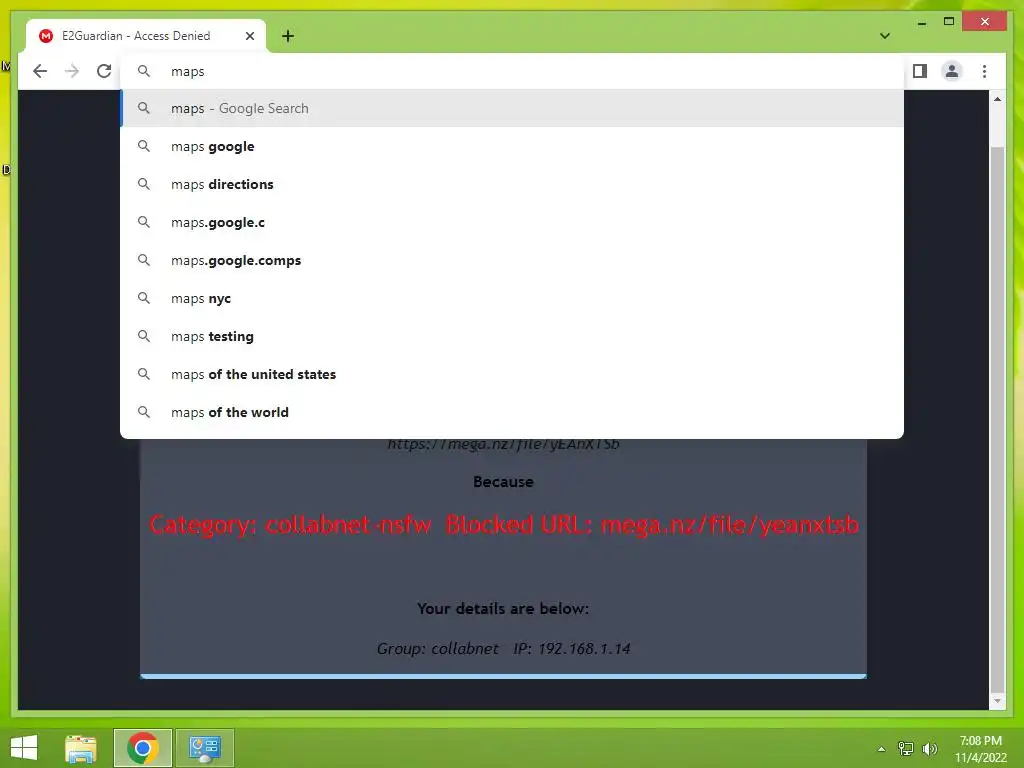
Task: Click the page scrollbar thumb
Action: (997, 418)
